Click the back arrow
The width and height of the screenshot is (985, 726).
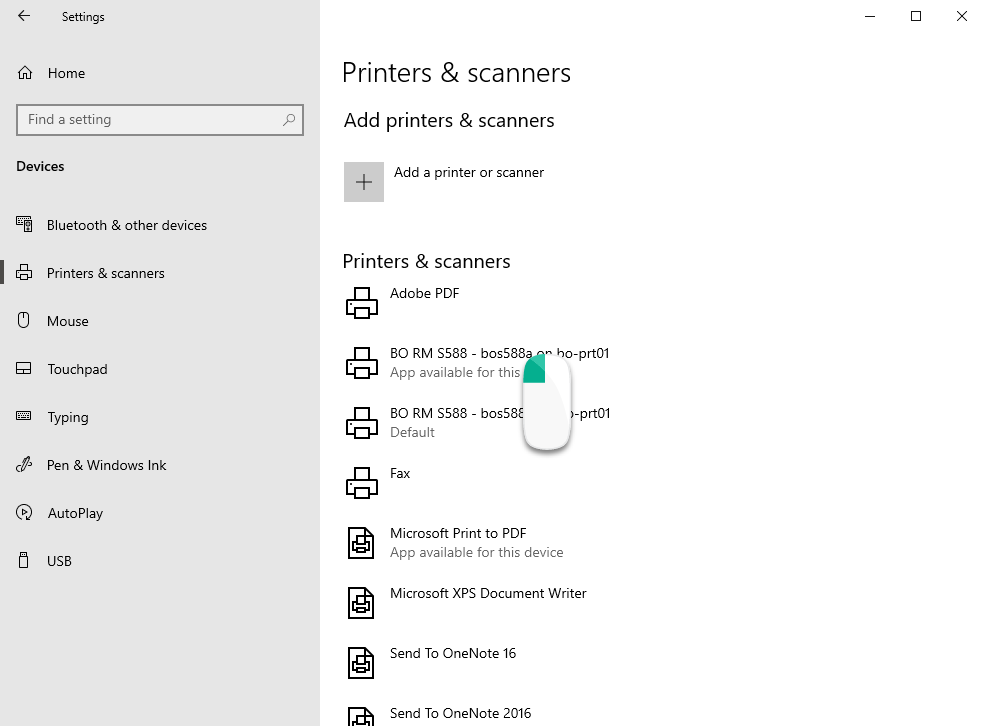[23, 16]
